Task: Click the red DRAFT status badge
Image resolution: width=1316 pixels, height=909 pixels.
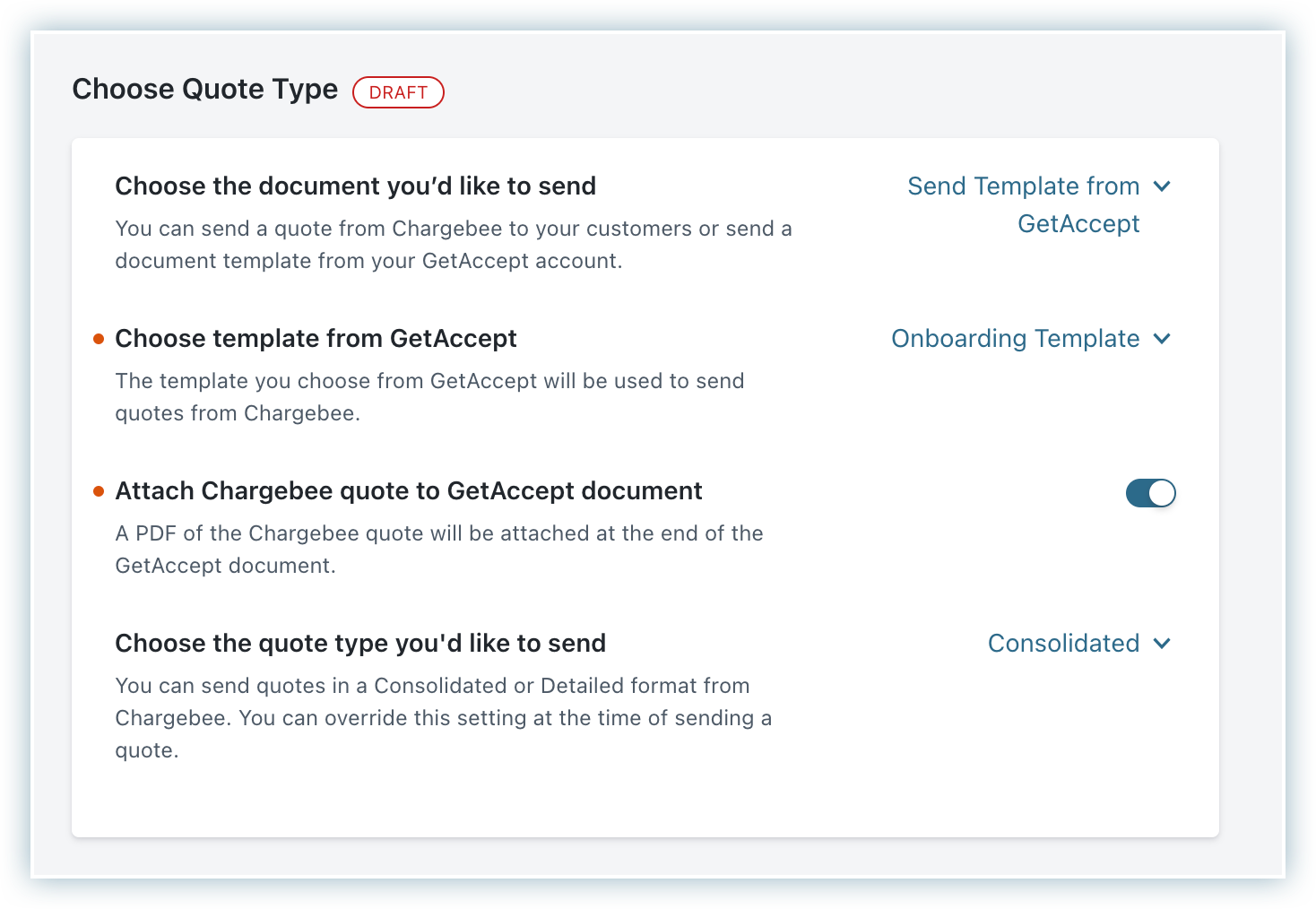Action: click(398, 92)
